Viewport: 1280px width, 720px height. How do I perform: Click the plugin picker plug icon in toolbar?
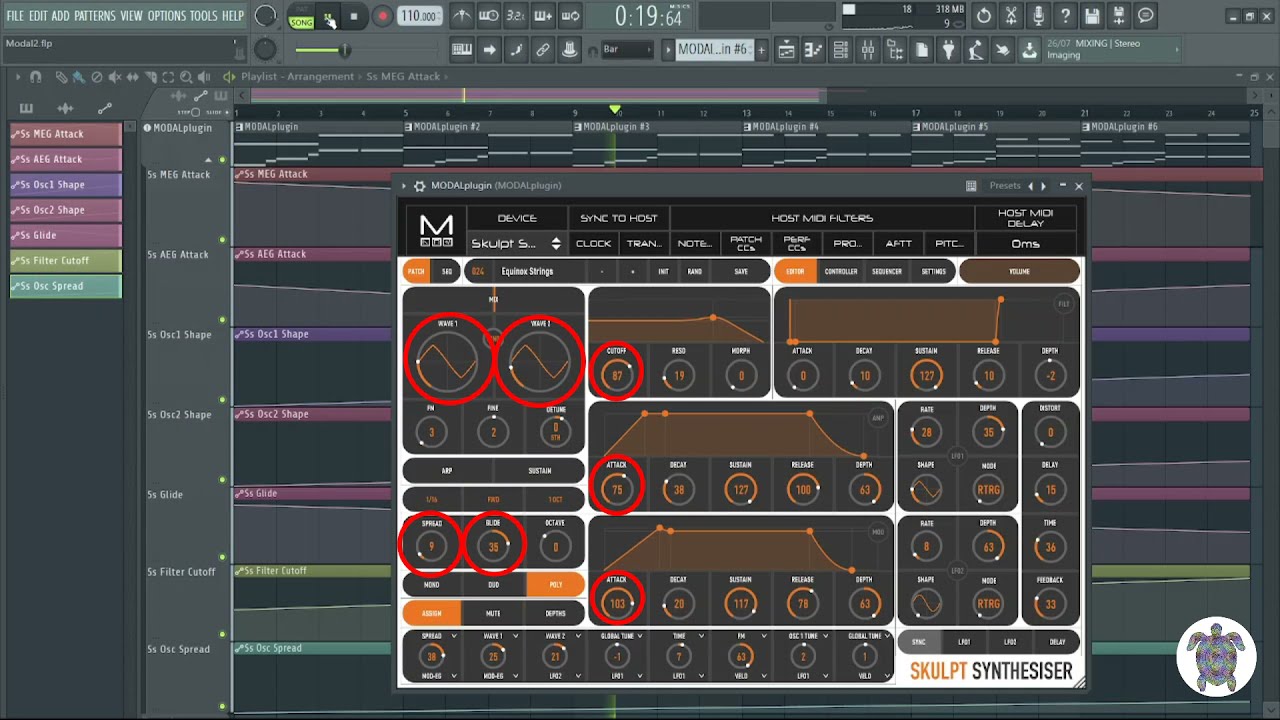tap(948, 50)
